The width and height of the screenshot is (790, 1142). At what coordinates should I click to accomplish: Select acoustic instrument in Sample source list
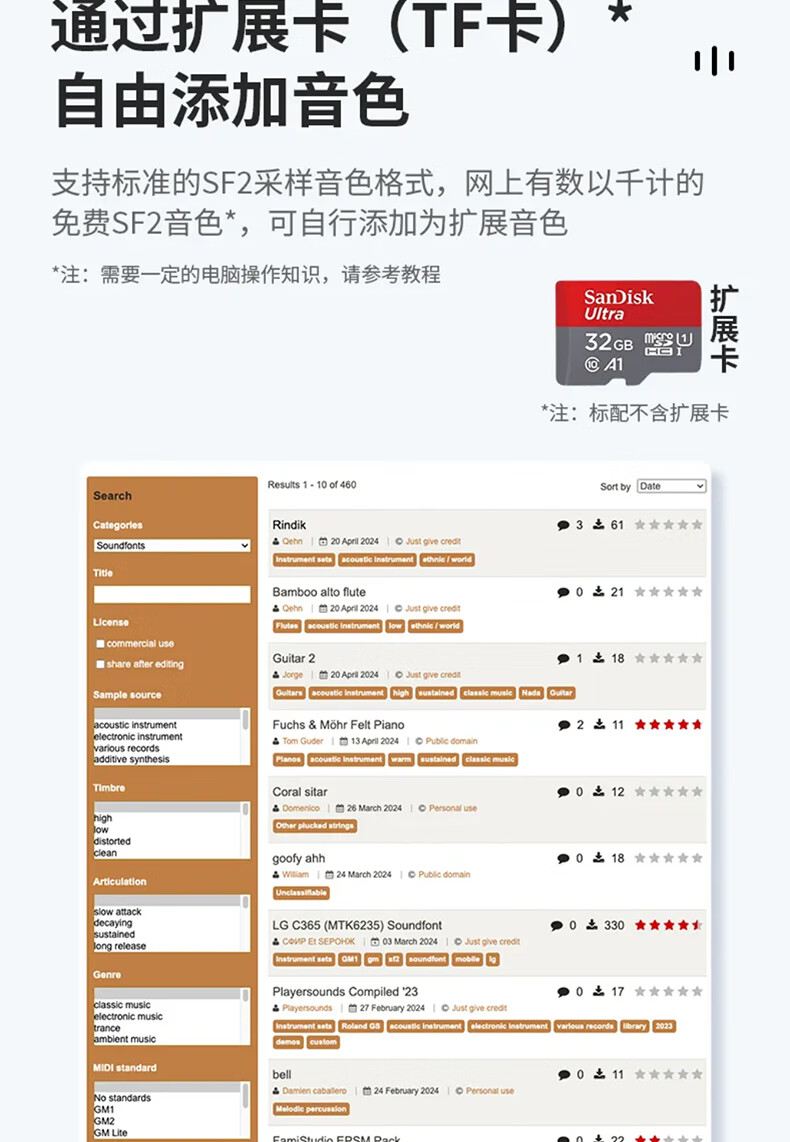click(x=135, y=725)
